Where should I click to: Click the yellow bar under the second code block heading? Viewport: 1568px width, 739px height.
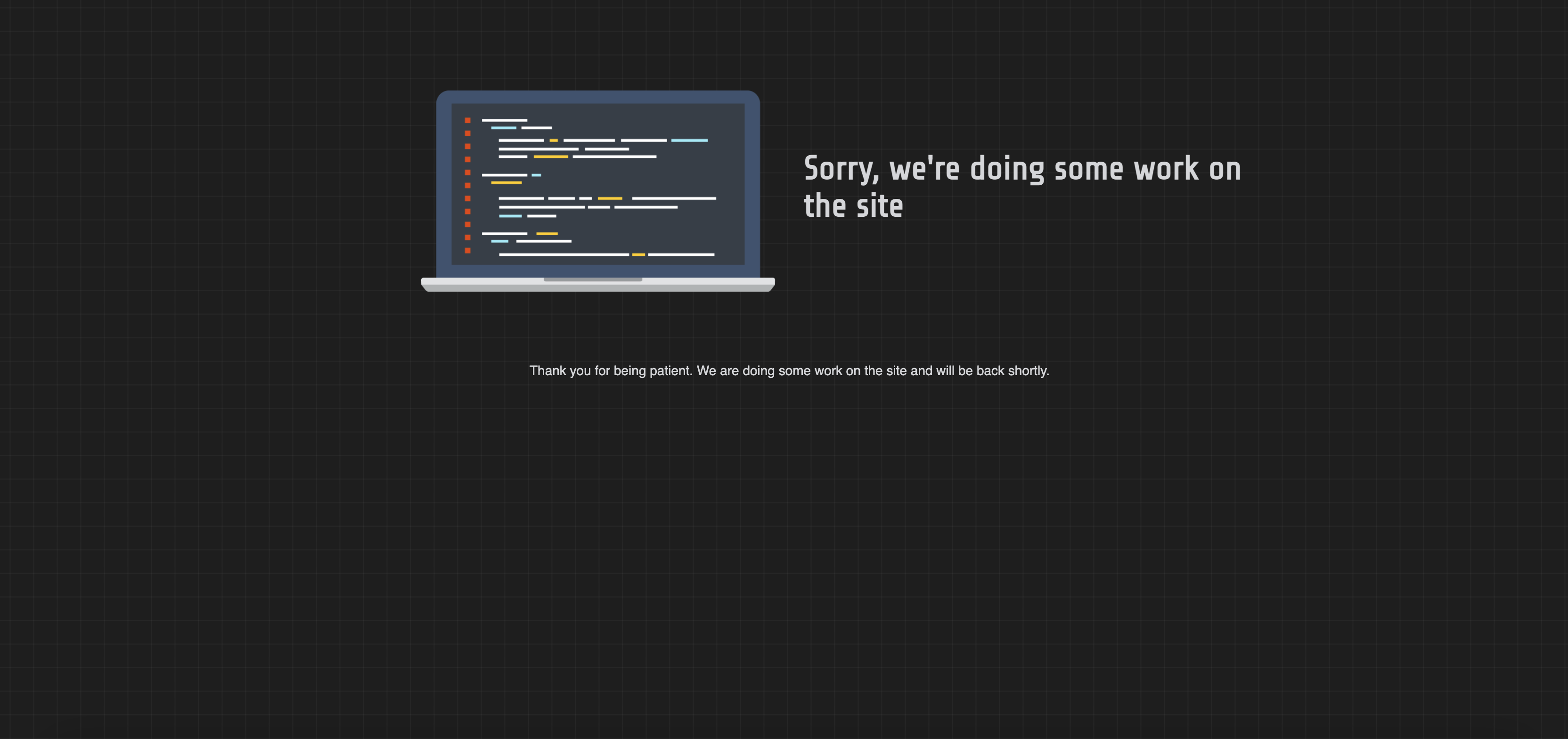click(506, 182)
